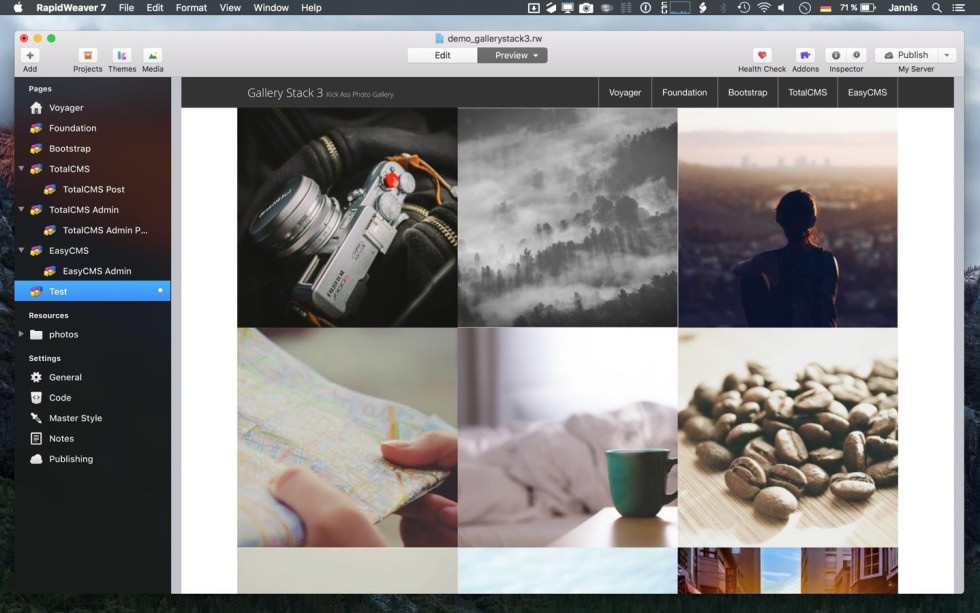
Task: Open the Fujifilm camera photo thumbnail
Action: point(347,217)
